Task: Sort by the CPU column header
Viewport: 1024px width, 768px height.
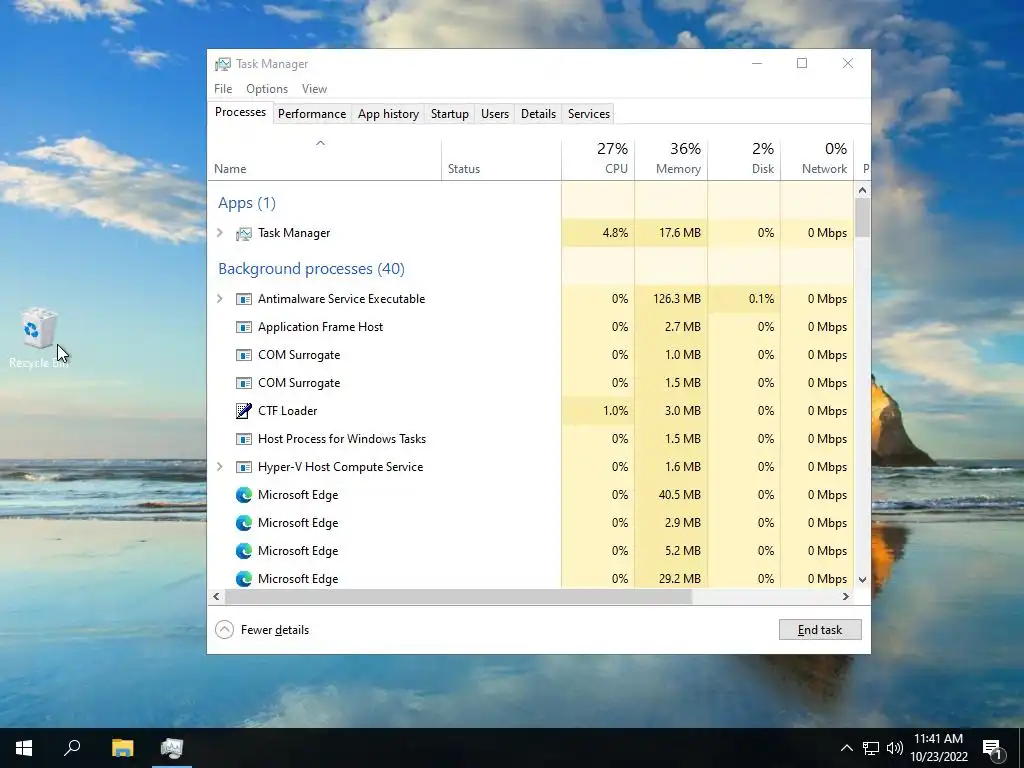Action: 598,159
